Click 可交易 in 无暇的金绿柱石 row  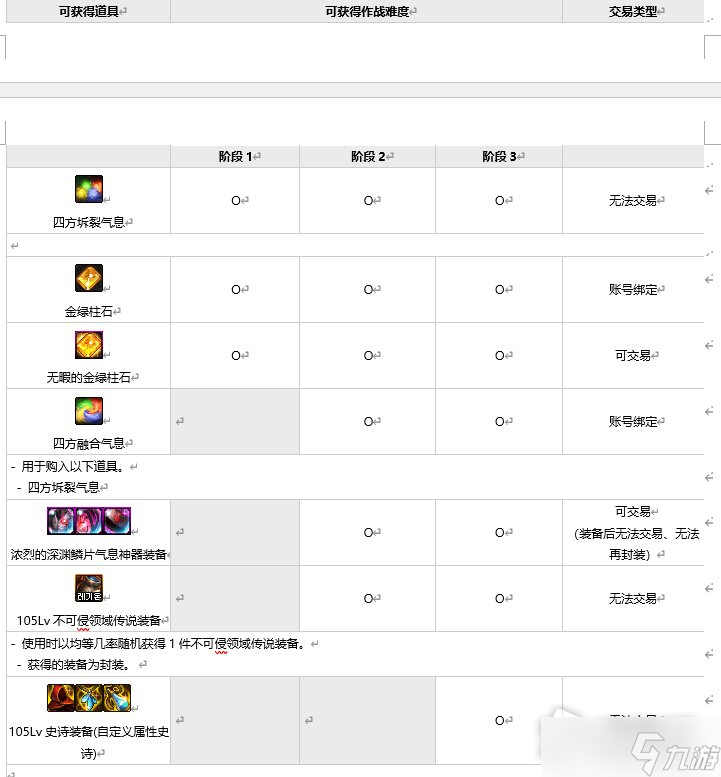click(633, 356)
